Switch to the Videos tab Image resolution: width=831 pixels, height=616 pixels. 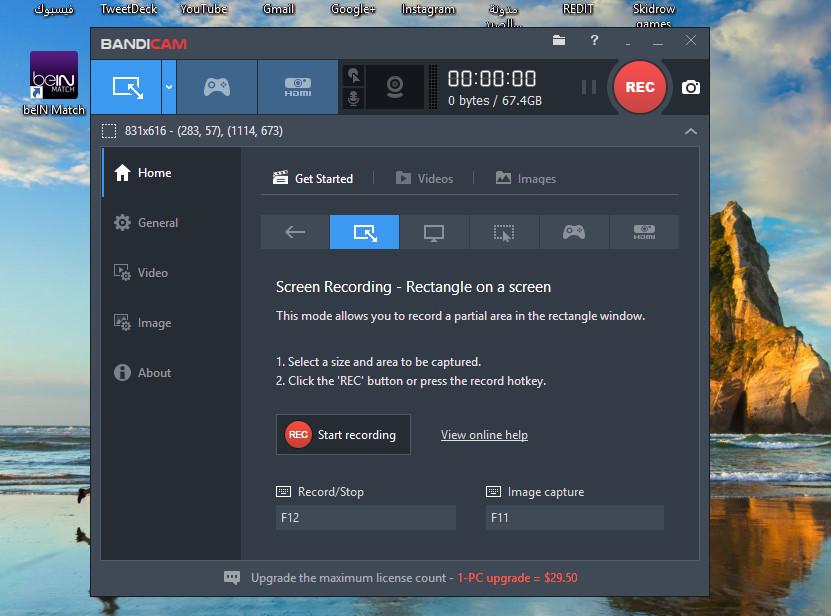point(425,179)
